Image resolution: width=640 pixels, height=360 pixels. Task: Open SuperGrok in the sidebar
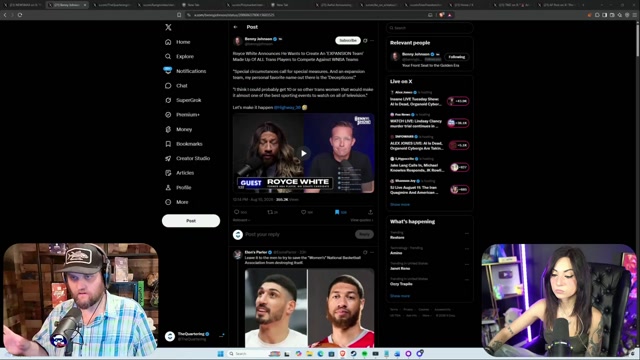pyautogui.click(x=183, y=100)
